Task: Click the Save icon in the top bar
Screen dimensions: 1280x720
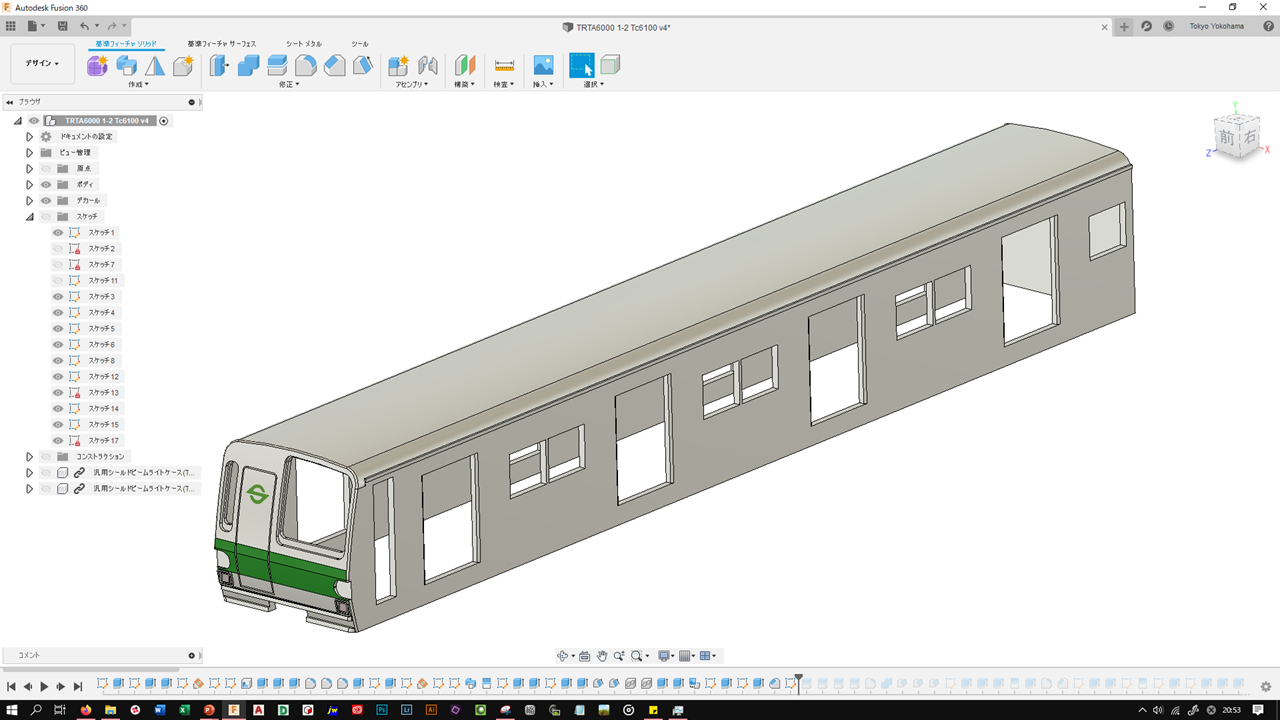Action: (63, 26)
